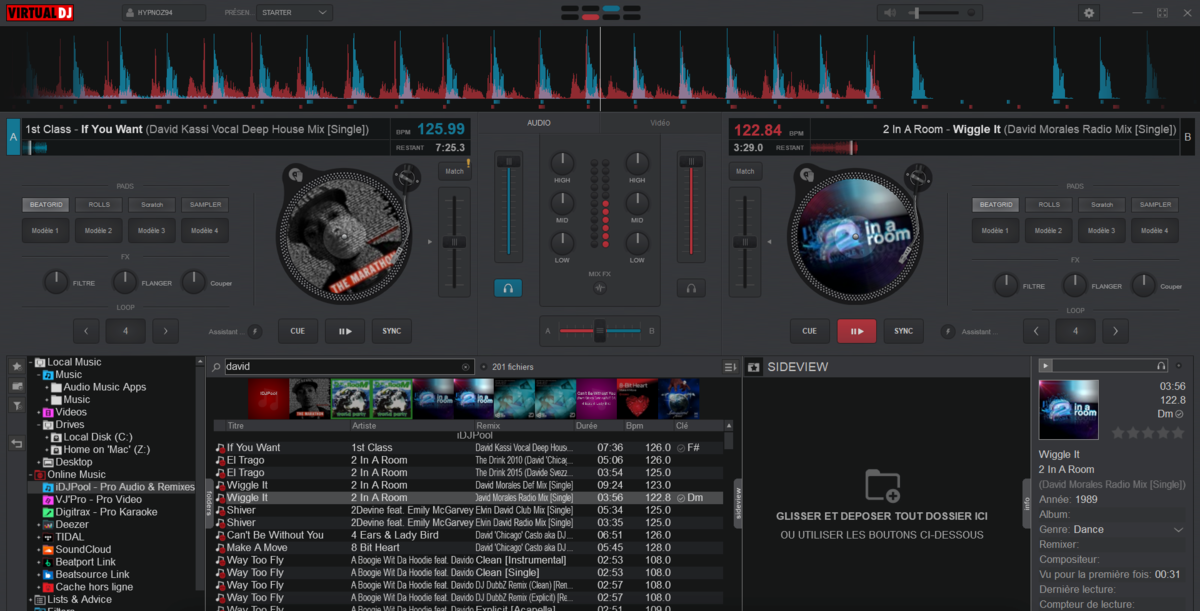
Task: Open the browser list options icon beside 201 fichiers
Action: pos(730,367)
